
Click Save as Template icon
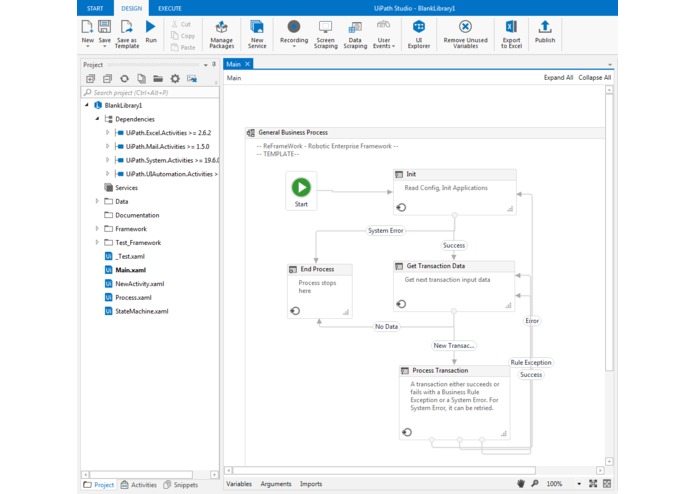click(127, 27)
